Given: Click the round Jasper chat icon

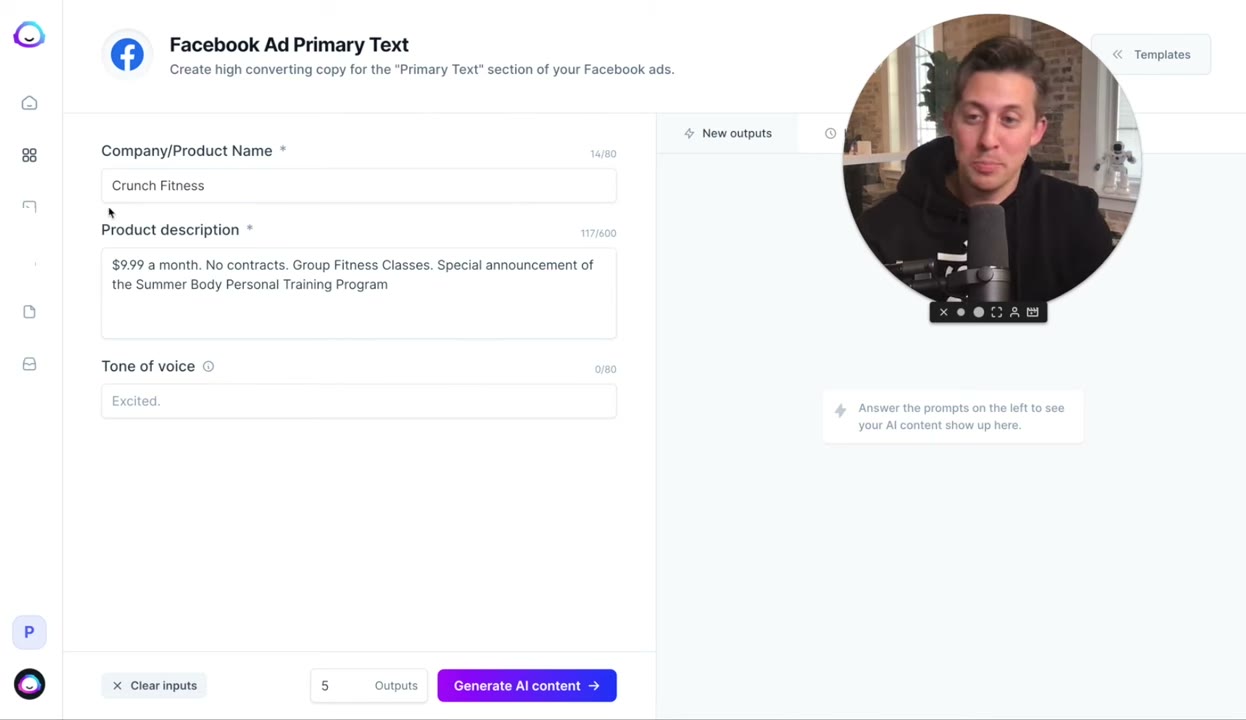Looking at the screenshot, I should (29, 684).
